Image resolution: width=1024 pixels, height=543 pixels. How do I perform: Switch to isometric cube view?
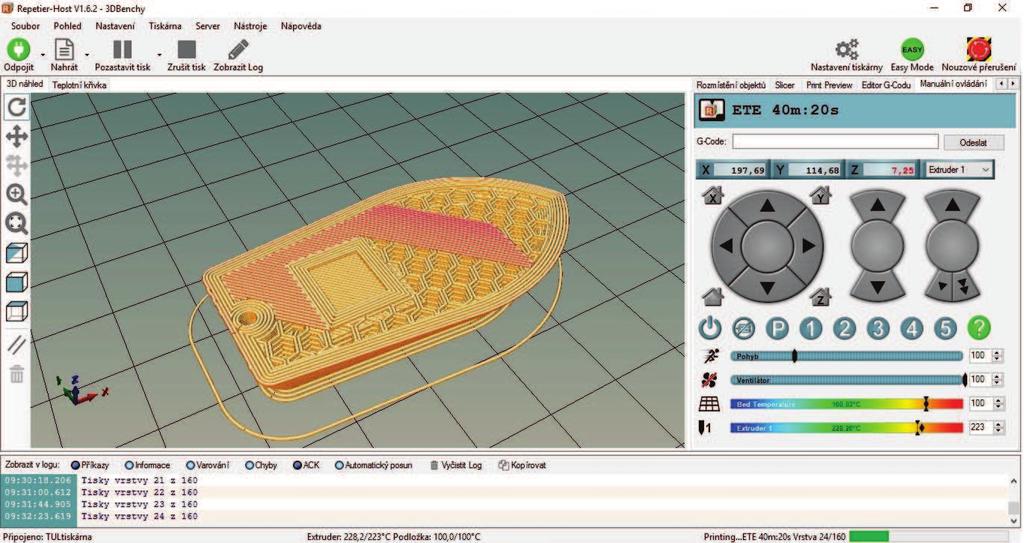click(x=16, y=253)
